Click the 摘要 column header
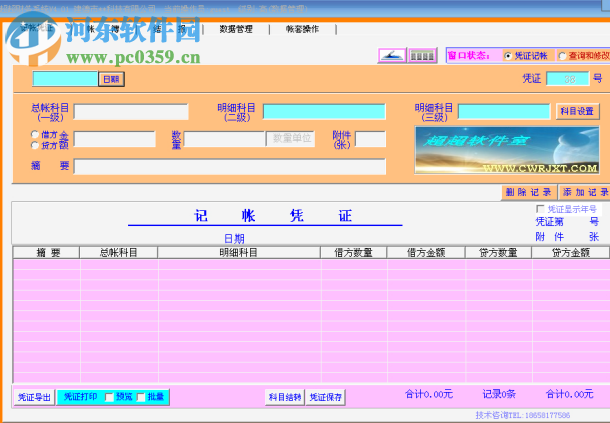The height and width of the screenshot is (423, 610). (46, 253)
